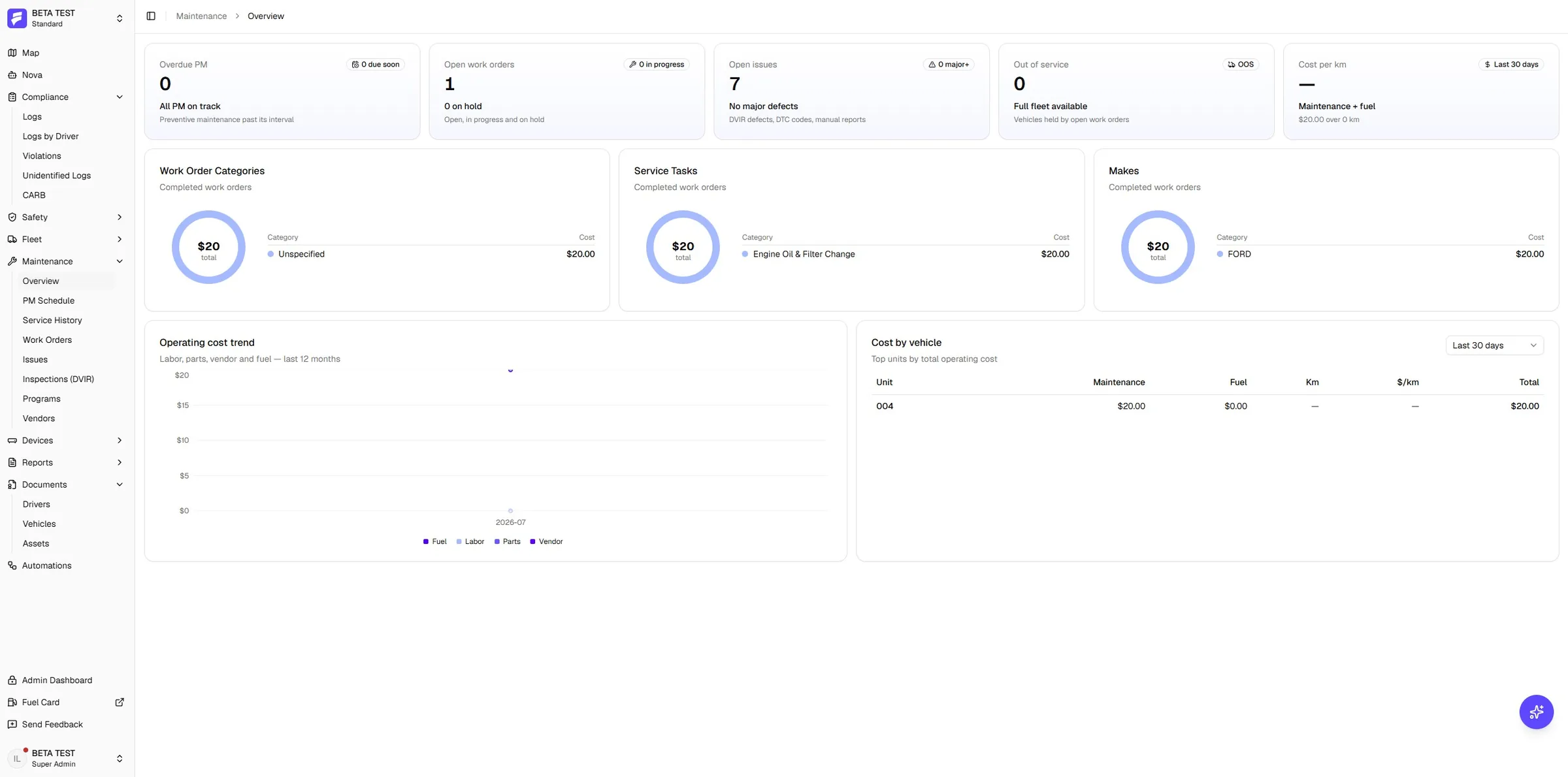The image size is (1568, 777).
Task: Open Send Feedback
Action: [52, 725]
